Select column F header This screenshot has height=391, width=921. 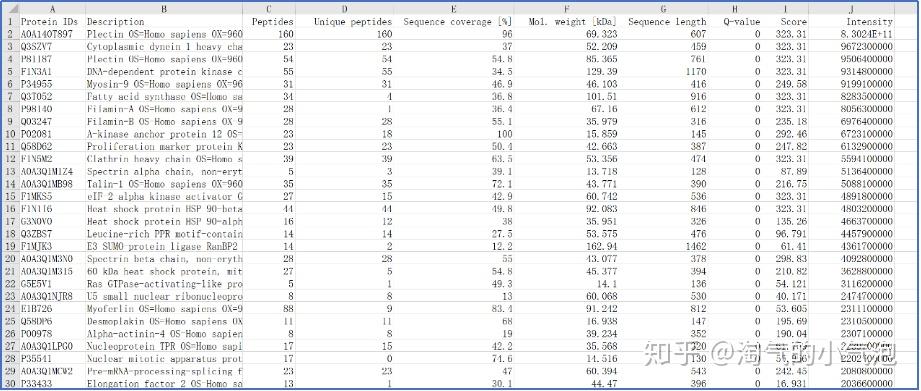[x=566, y=9]
